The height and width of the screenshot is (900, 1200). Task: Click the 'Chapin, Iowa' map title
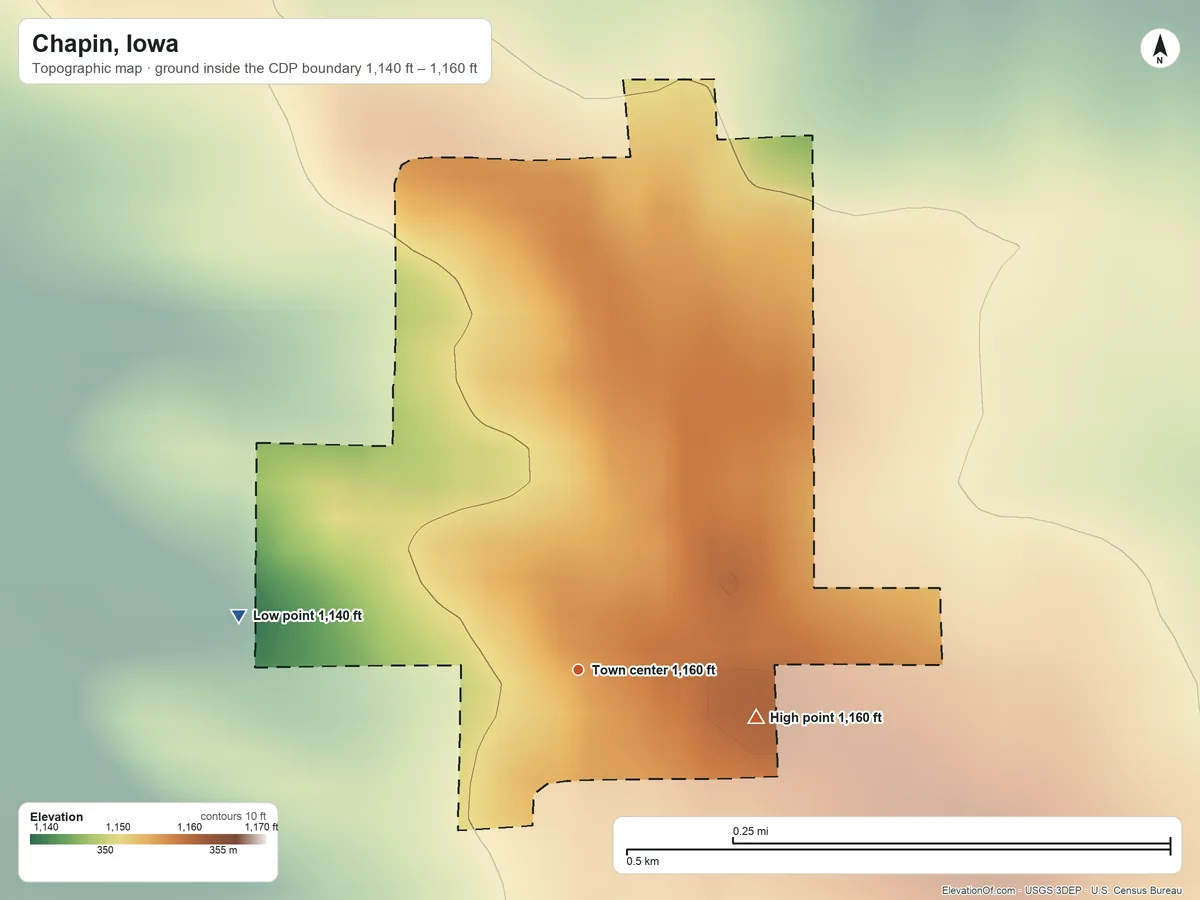point(105,44)
